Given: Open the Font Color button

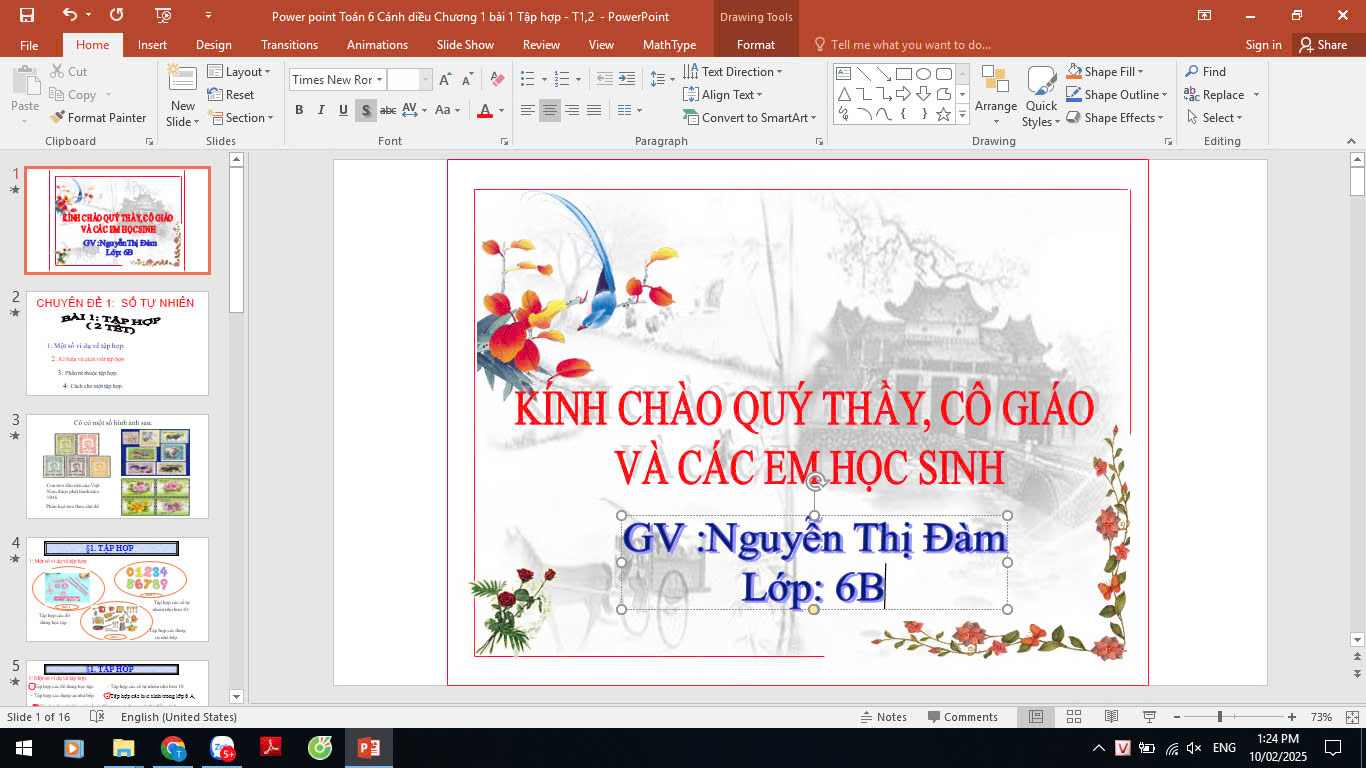Looking at the screenshot, I should (486, 110).
